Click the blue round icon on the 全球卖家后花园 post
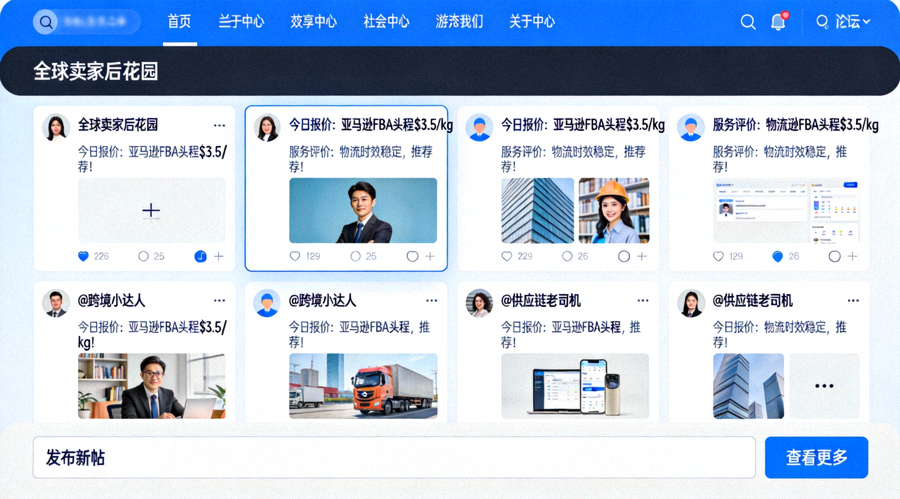Screen dimensions: 900x499 (200, 256)
